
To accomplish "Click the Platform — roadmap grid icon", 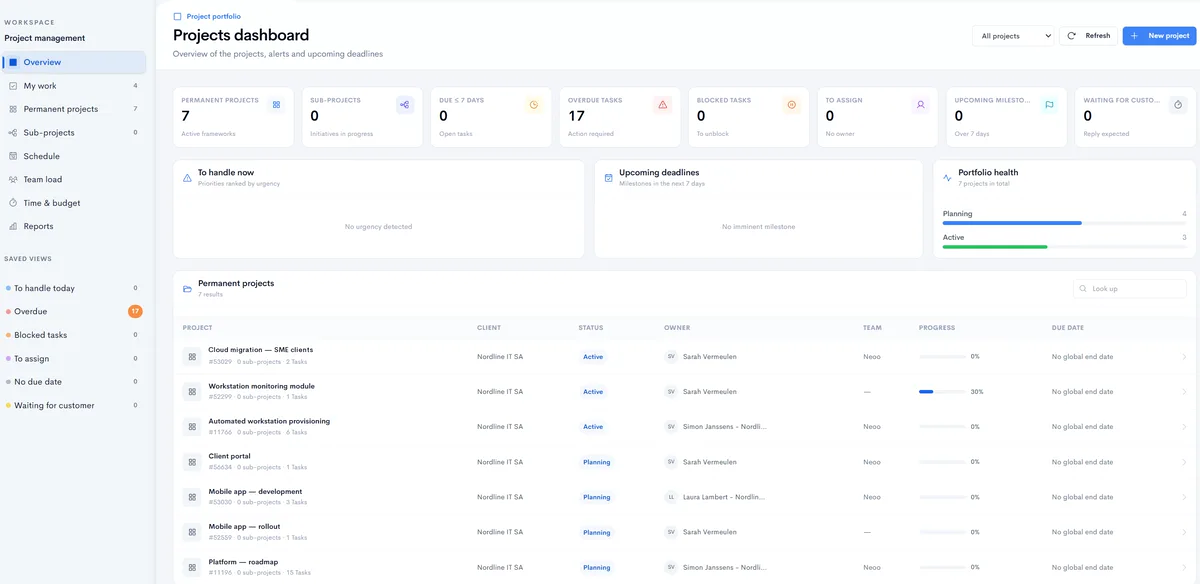I will pos(191,567).
